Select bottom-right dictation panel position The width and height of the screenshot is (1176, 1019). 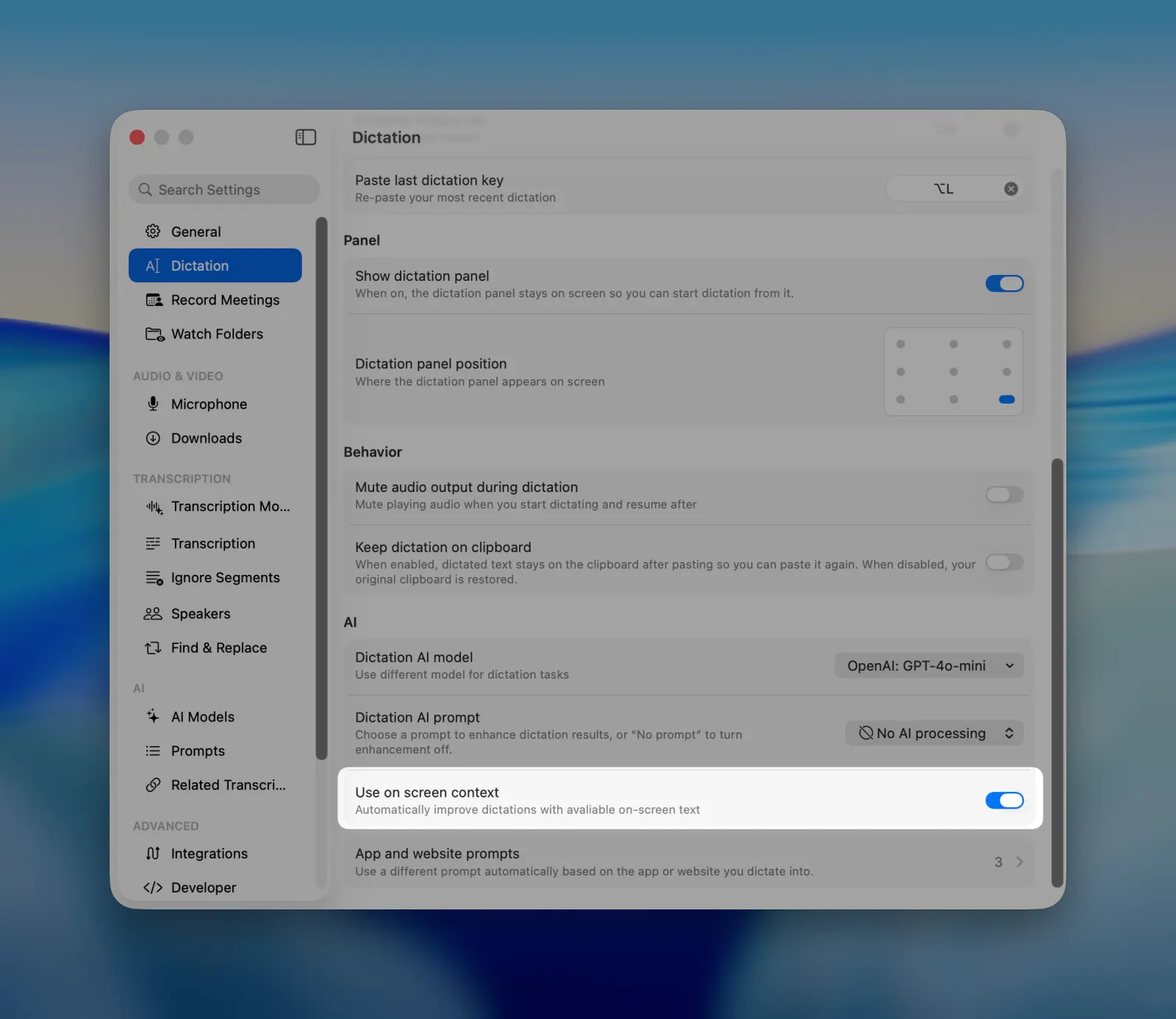pyautogui.click(x=1007, y=399)
